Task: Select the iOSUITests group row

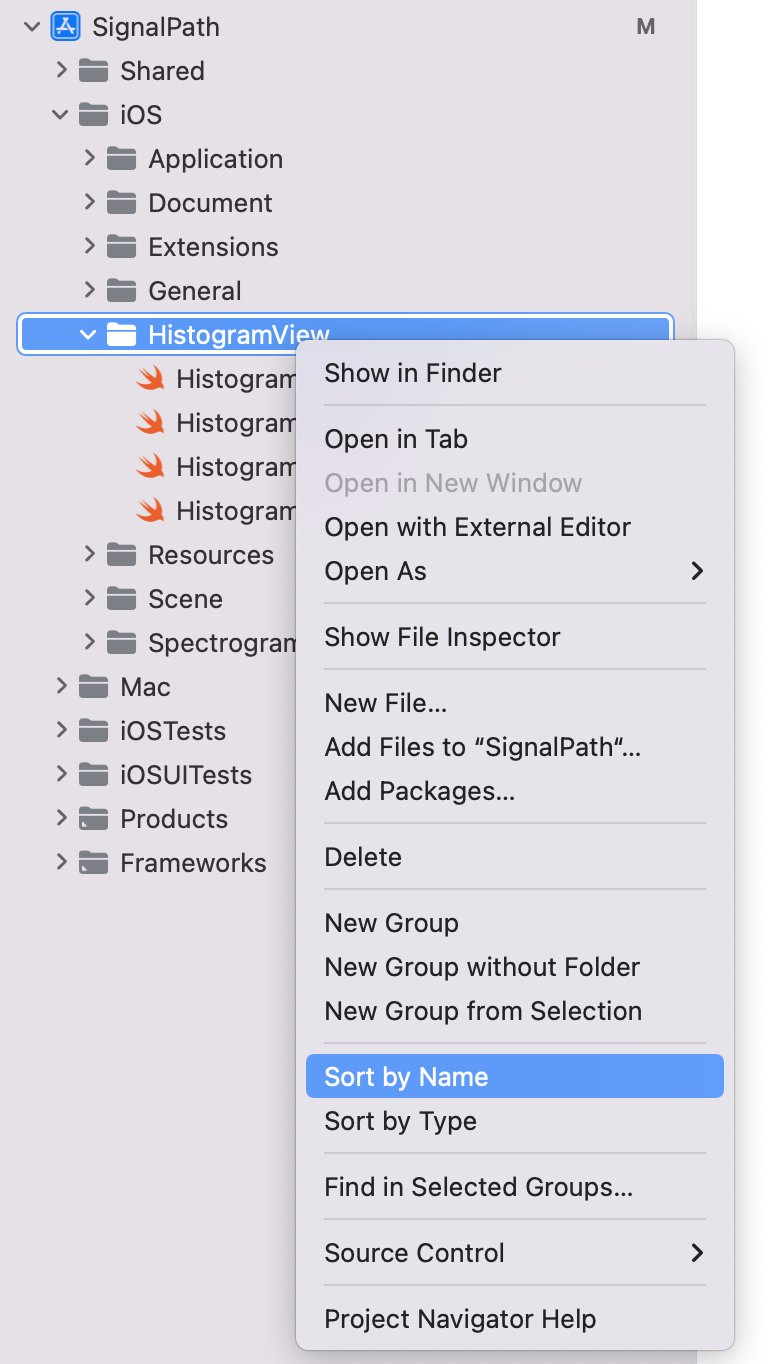Action: coord(186,775)
